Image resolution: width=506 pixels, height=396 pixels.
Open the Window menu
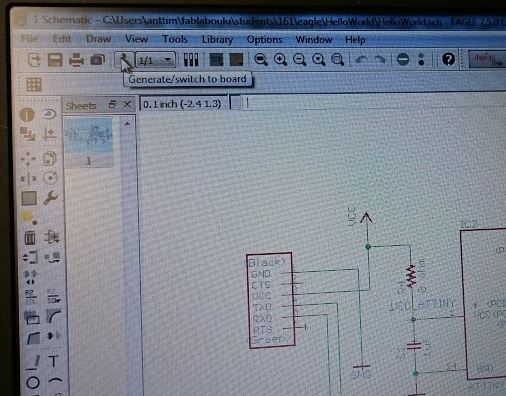point(314,40)
